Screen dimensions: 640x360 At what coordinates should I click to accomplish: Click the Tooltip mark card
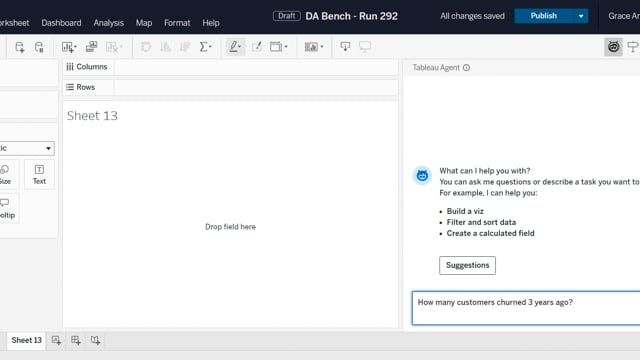(x=7, y=209)
